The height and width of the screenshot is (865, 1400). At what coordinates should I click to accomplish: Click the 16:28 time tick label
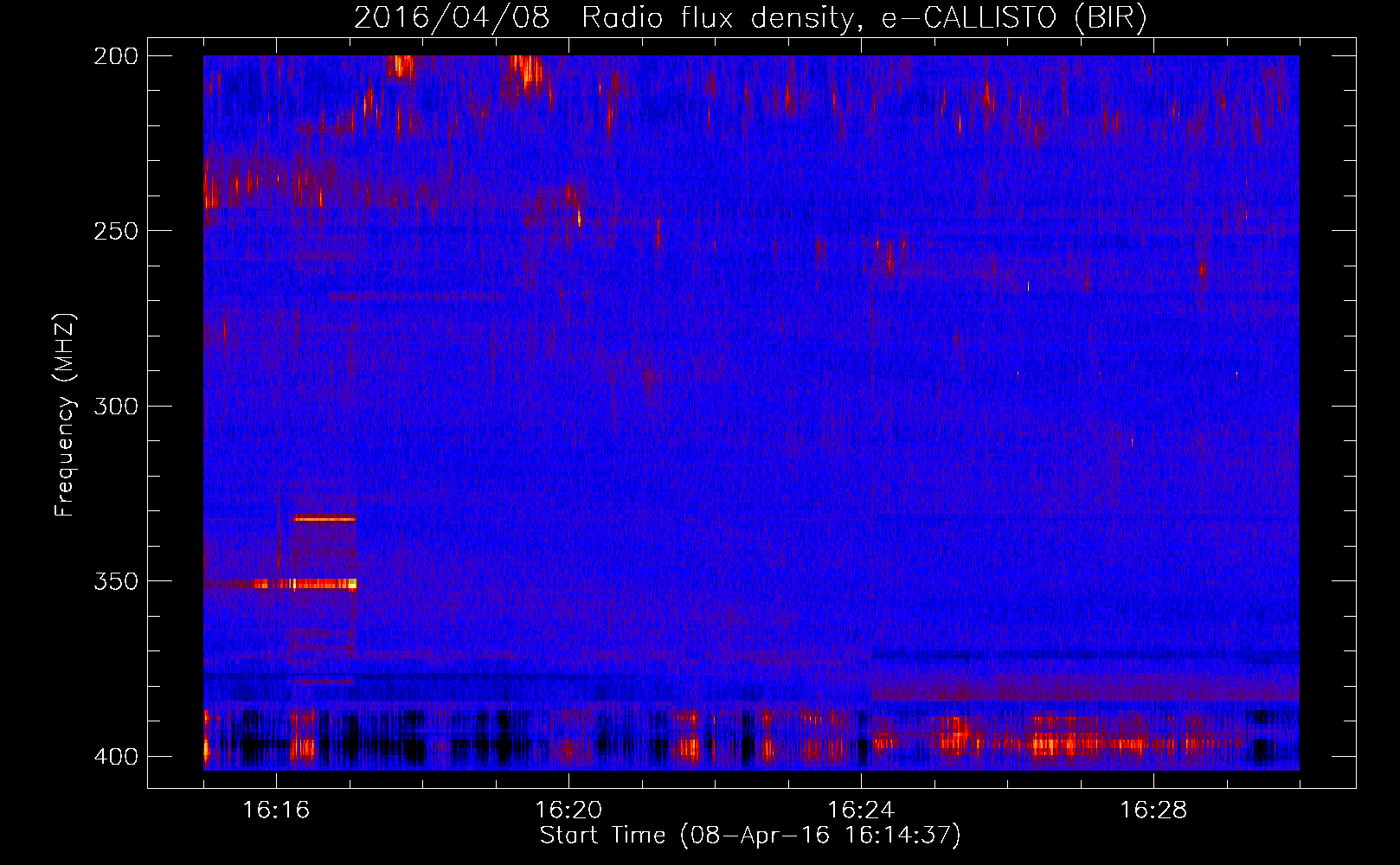coord(1153,810)
